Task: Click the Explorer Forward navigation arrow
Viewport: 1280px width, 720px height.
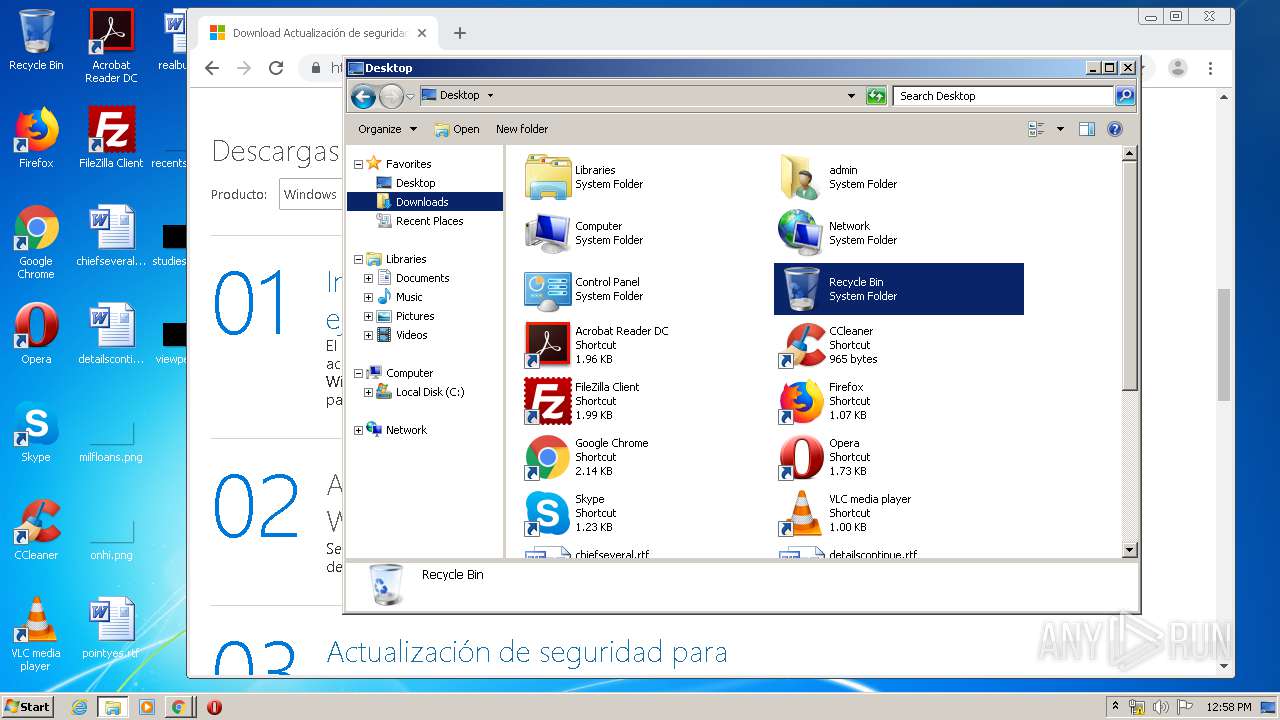Action: pyautogui.click(x=391, y=96)
